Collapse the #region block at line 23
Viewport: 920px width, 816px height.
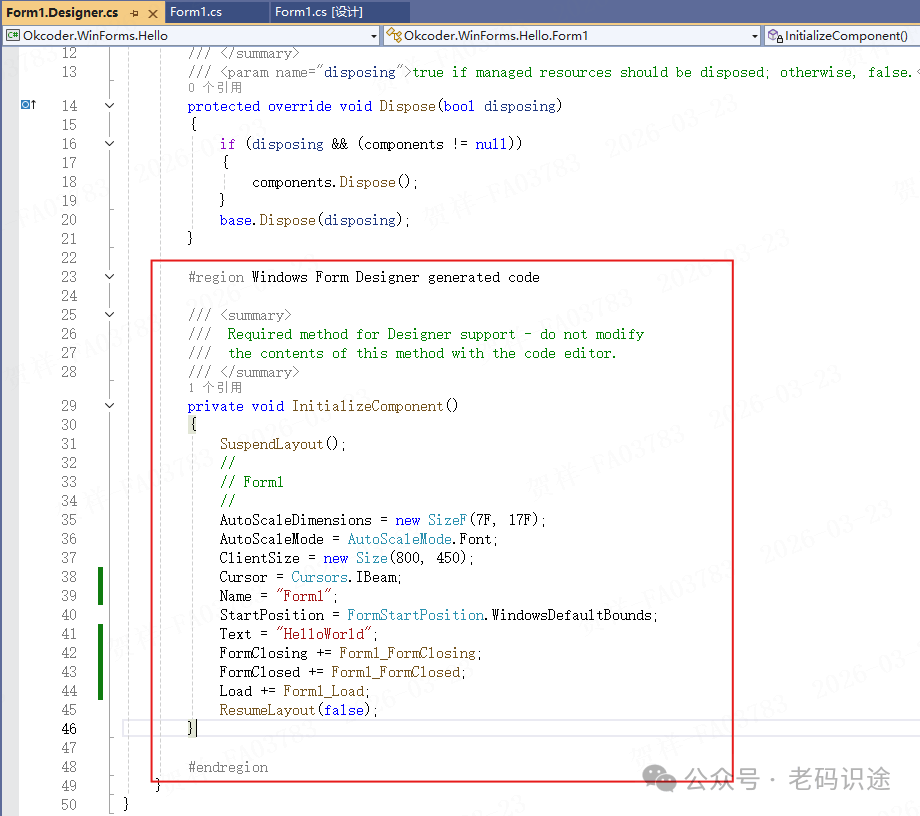click(x=109, y=277)
